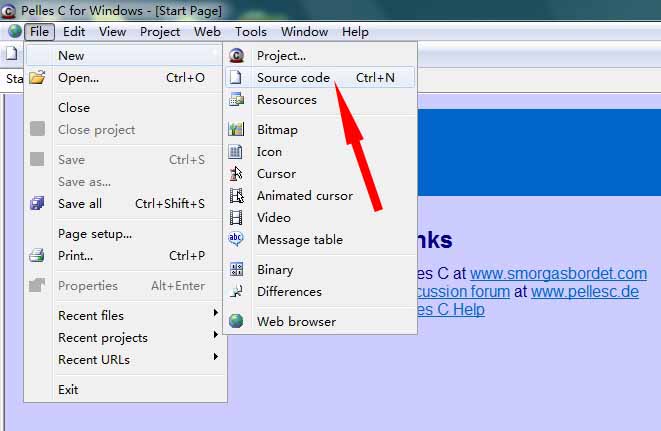Click the Differences icon in submenu
661x431 pixels.
point(236,291)
